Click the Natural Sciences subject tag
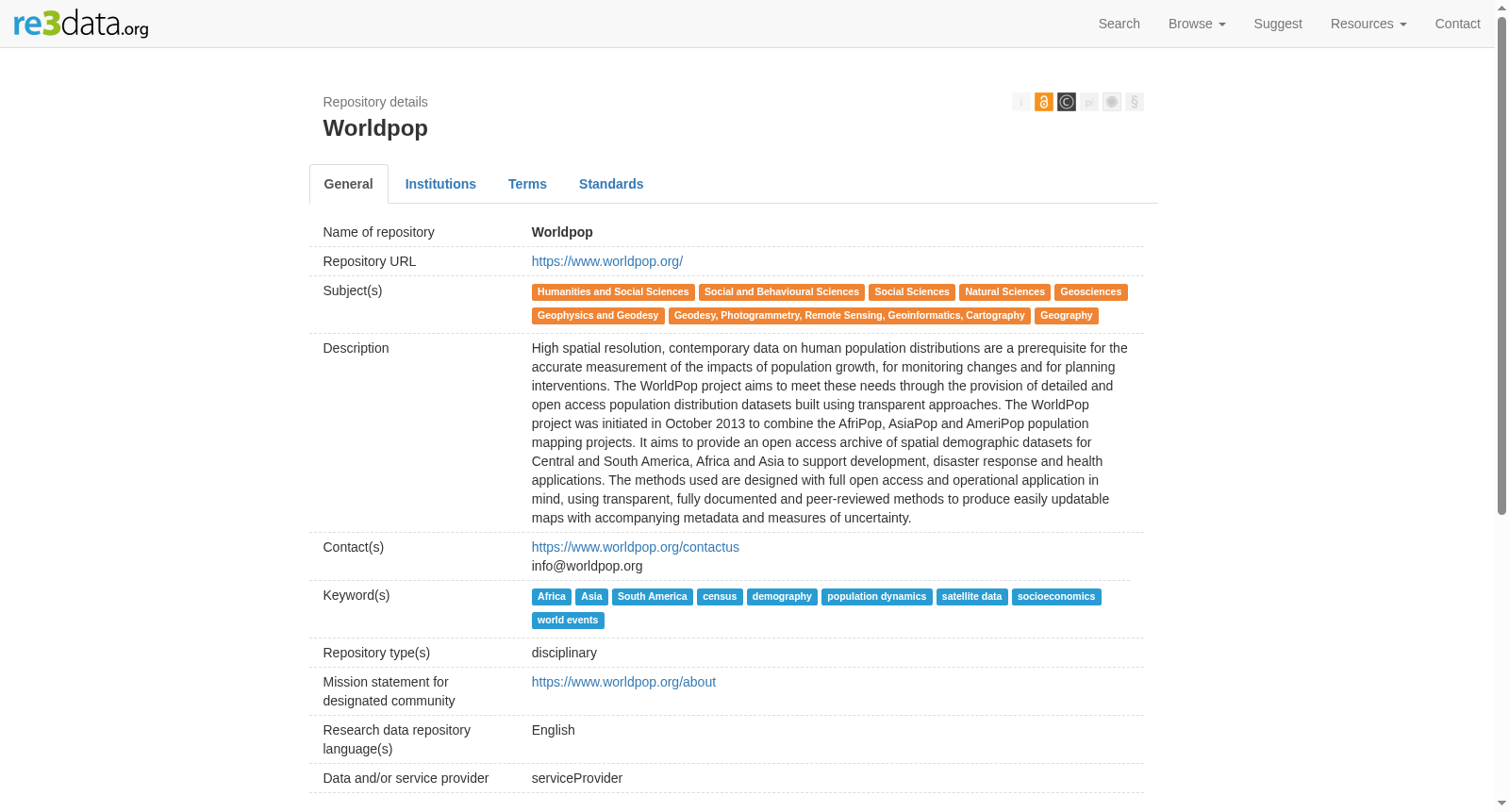 [x=1004, y=292]
